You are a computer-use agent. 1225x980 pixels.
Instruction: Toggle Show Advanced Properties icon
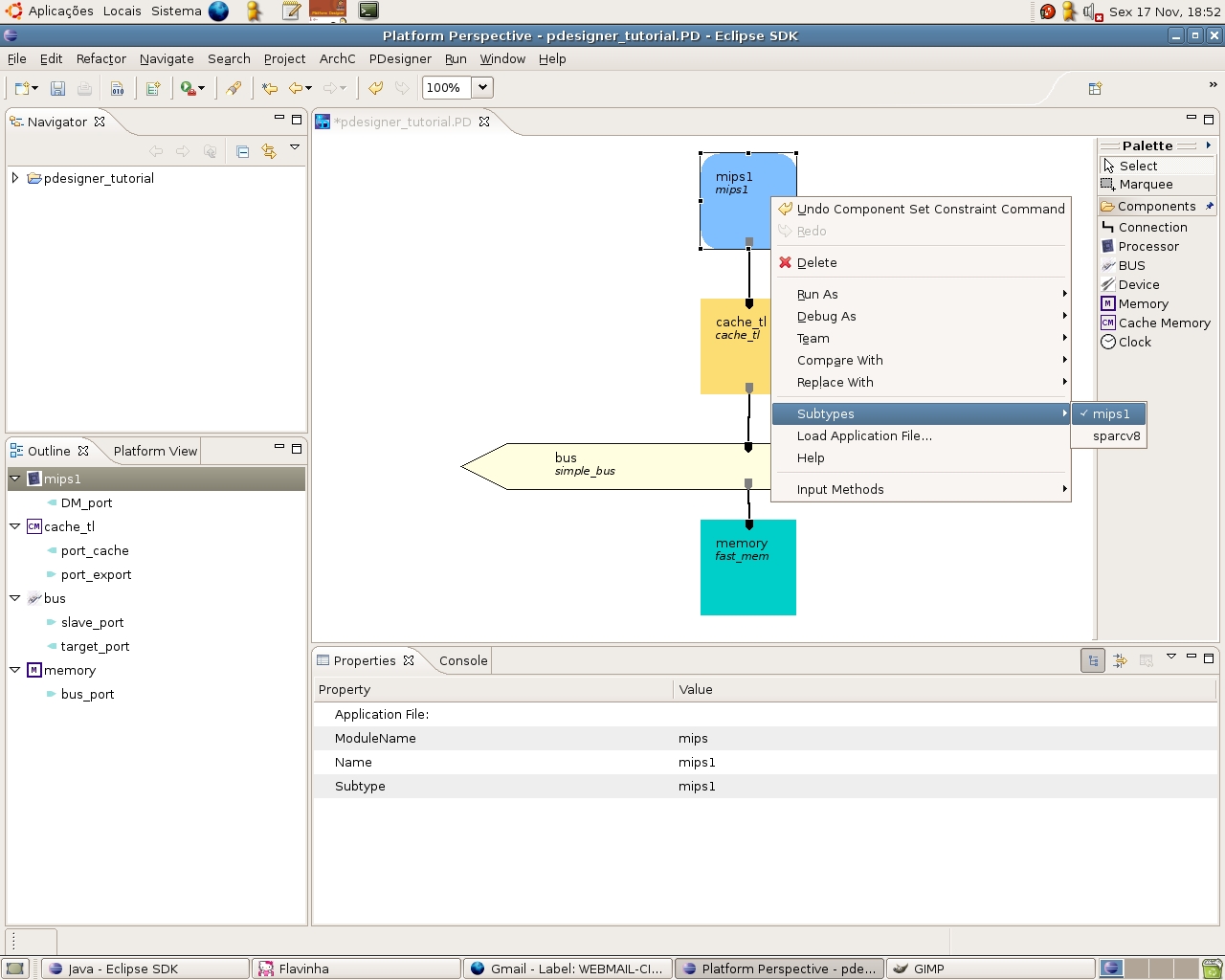click(x=1120, y=660)
